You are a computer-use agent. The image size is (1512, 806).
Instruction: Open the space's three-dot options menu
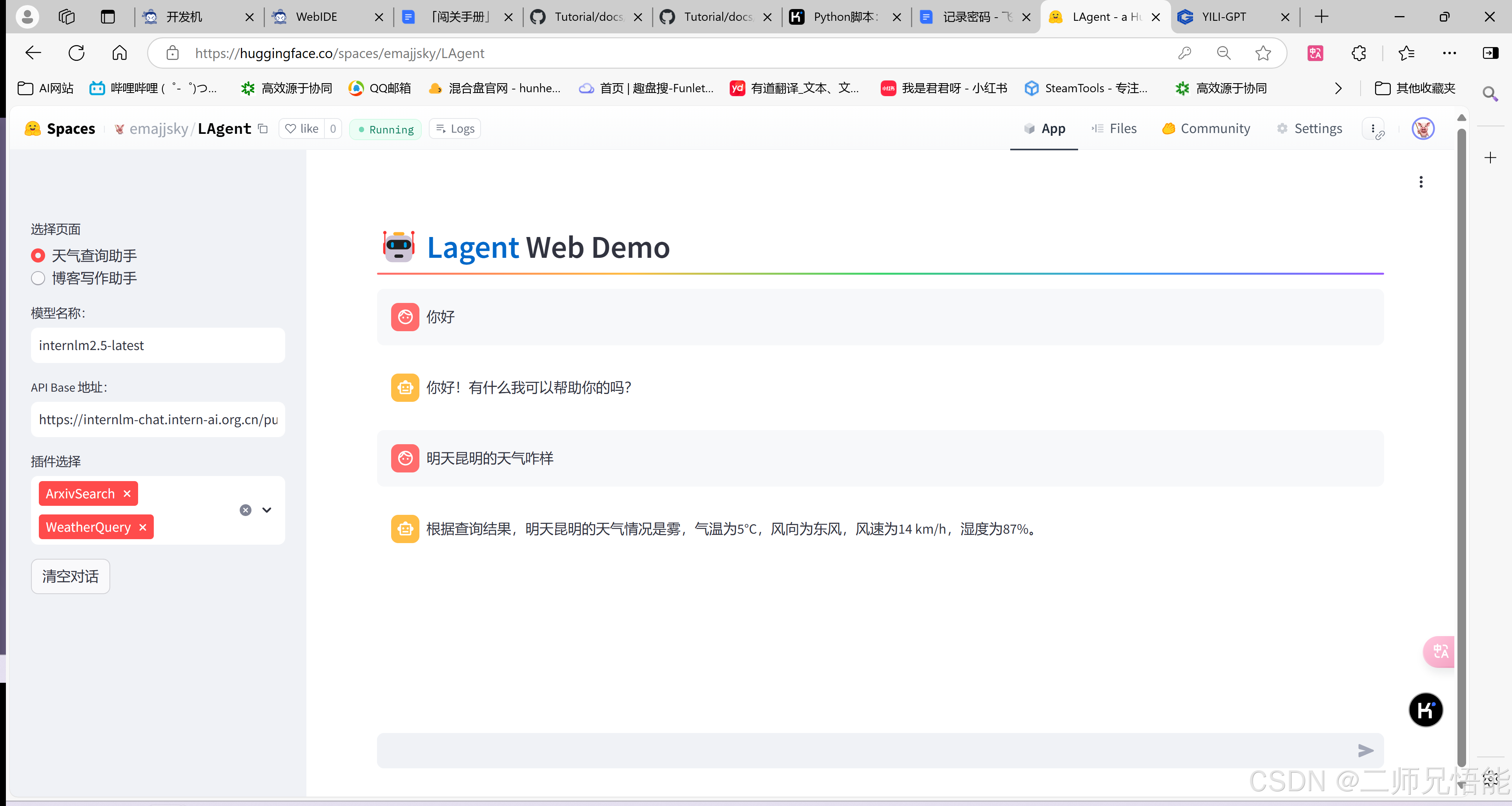click(1374, 129)
